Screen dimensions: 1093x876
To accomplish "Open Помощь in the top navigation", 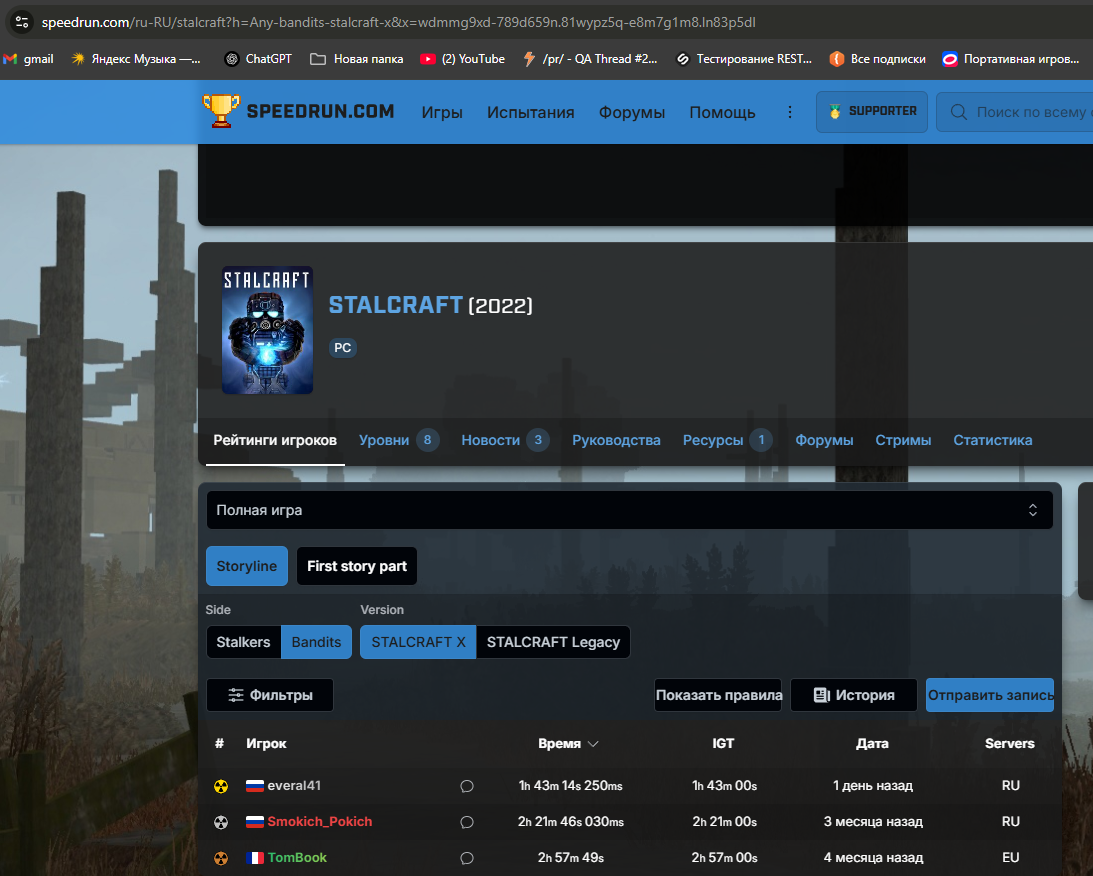I will [722, 112].
